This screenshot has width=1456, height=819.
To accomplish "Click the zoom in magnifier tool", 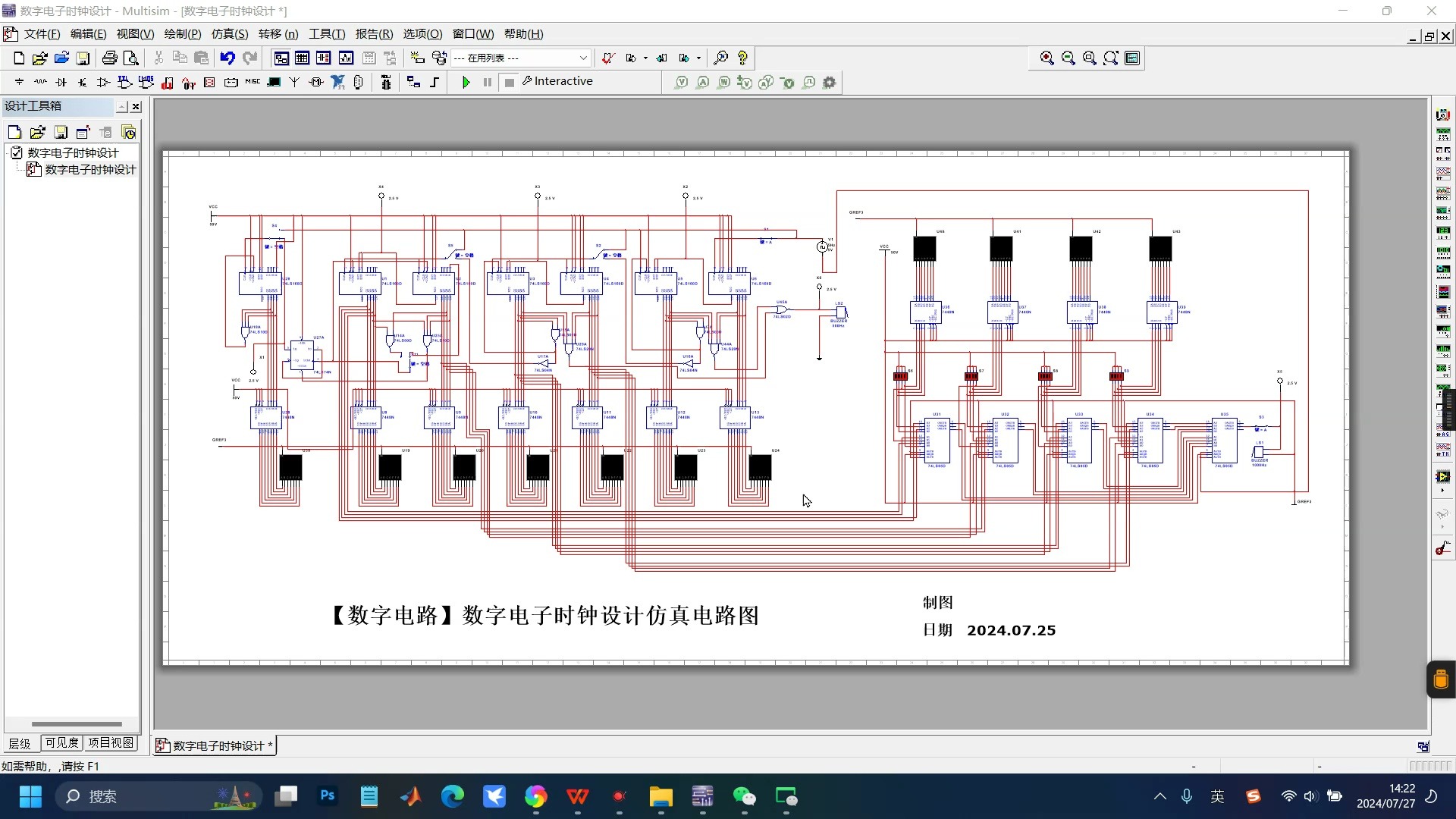I will 1046,58.
